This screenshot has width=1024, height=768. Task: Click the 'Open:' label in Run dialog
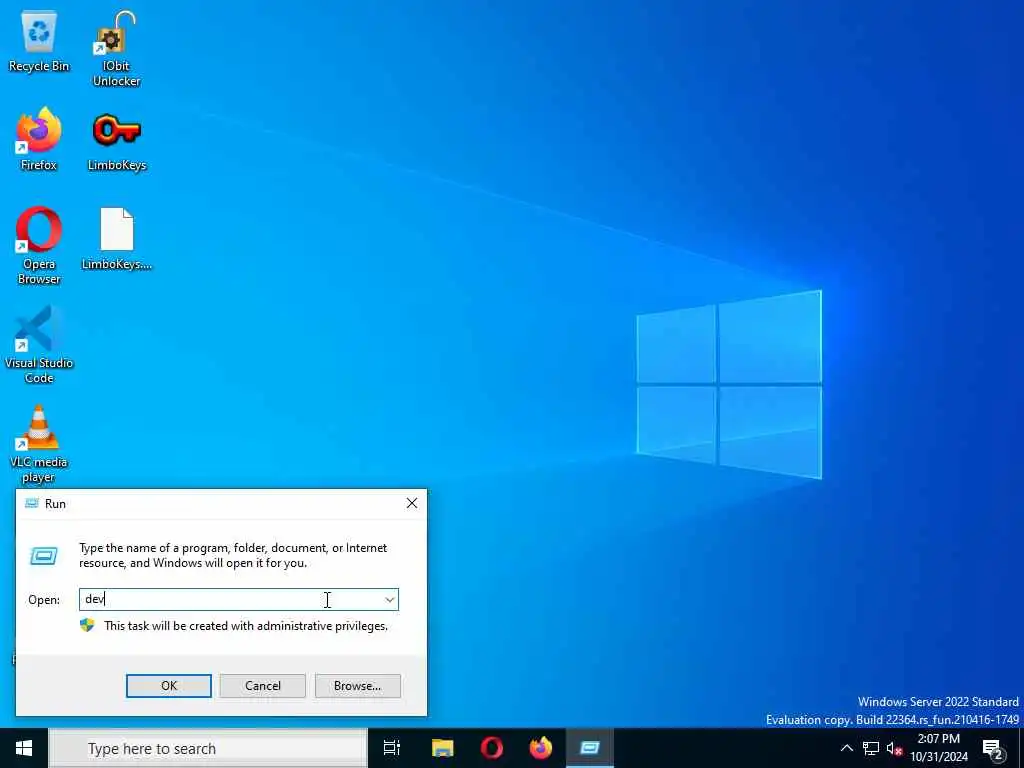coord(44,600)
